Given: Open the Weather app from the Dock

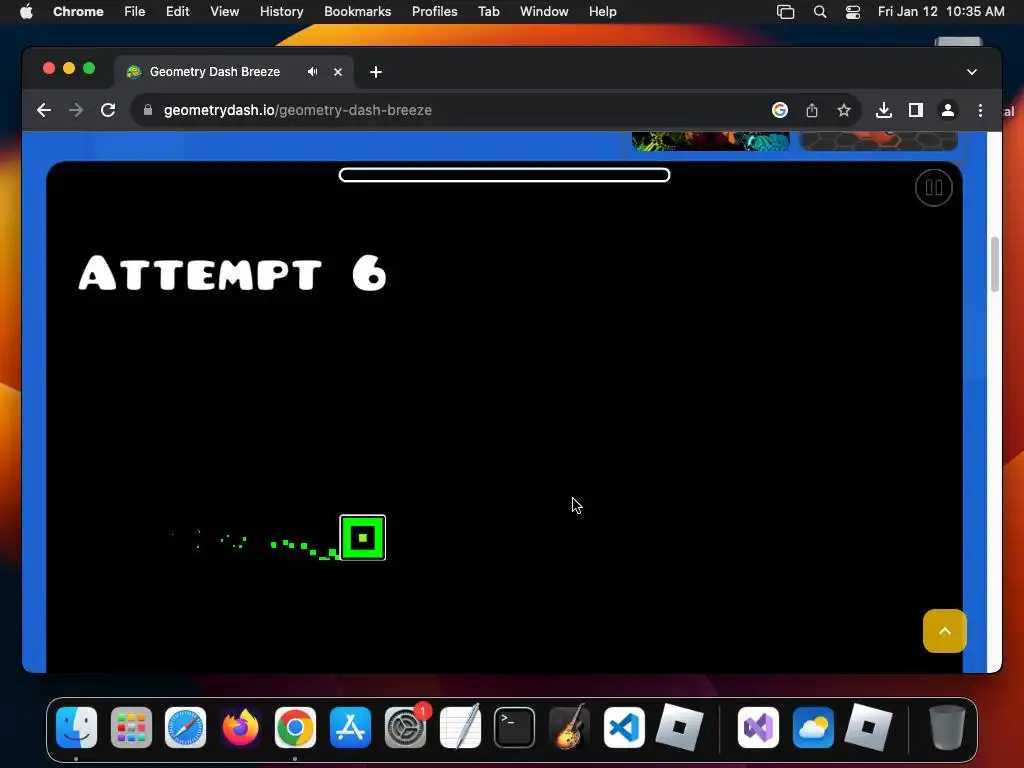Looking at the screenshot, I should [x=813, y=728].
